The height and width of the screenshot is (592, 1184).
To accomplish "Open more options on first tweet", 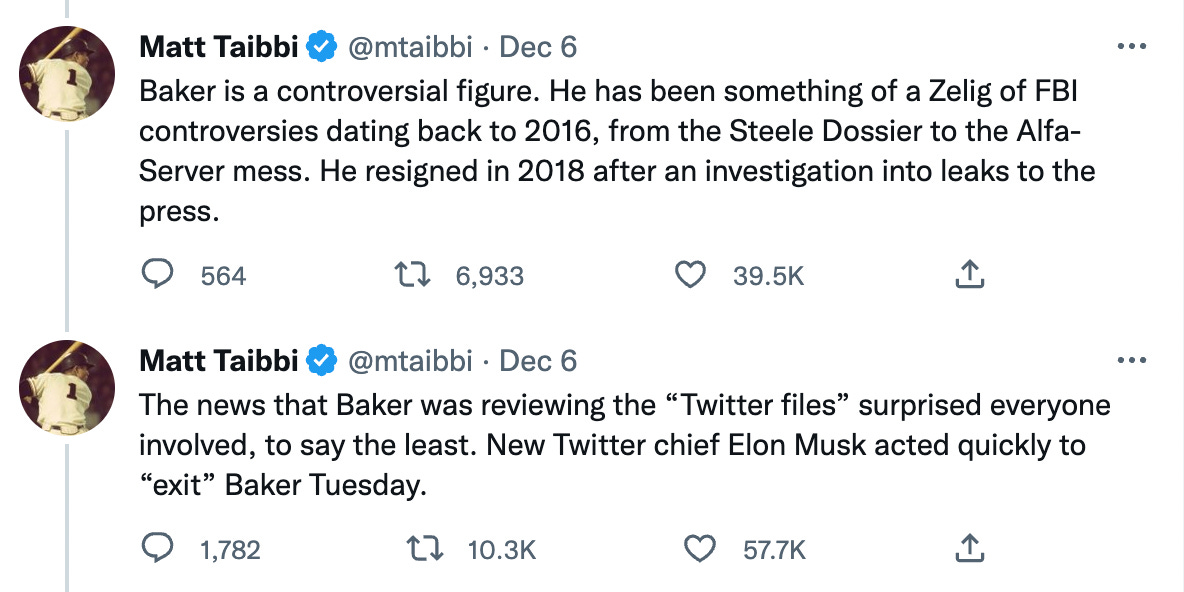I will (x=1131, y=47).
